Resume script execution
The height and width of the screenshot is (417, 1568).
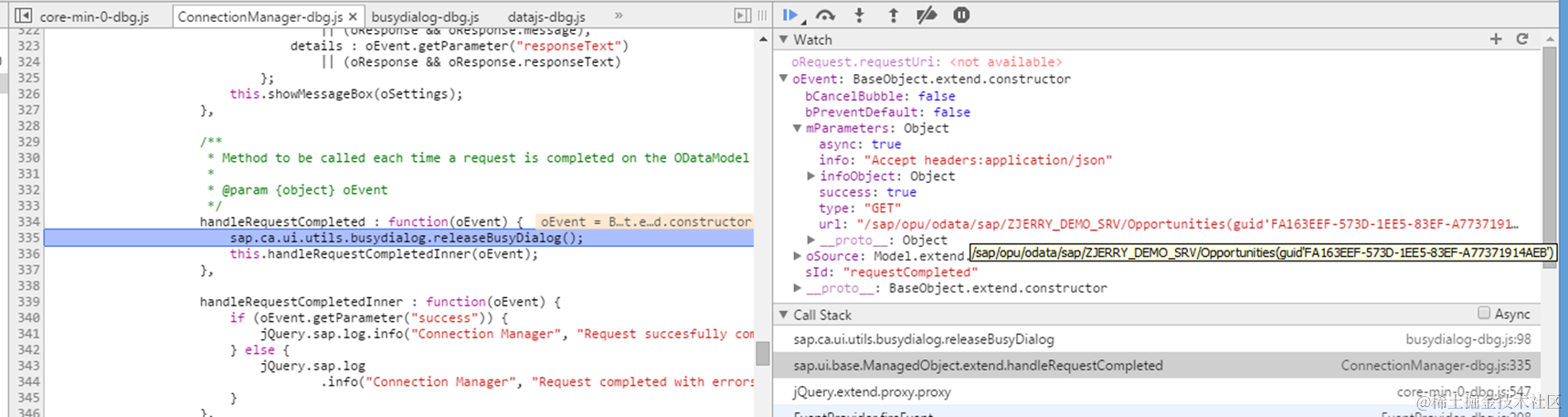coord(791,16)
